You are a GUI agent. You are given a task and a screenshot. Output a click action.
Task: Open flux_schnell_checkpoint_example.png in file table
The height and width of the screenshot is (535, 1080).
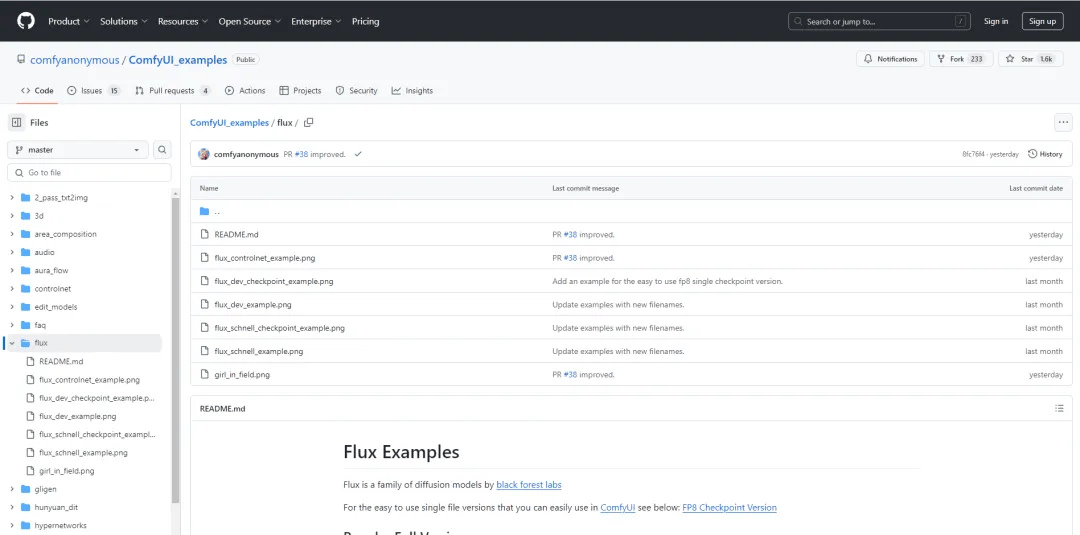coord(280,328)
